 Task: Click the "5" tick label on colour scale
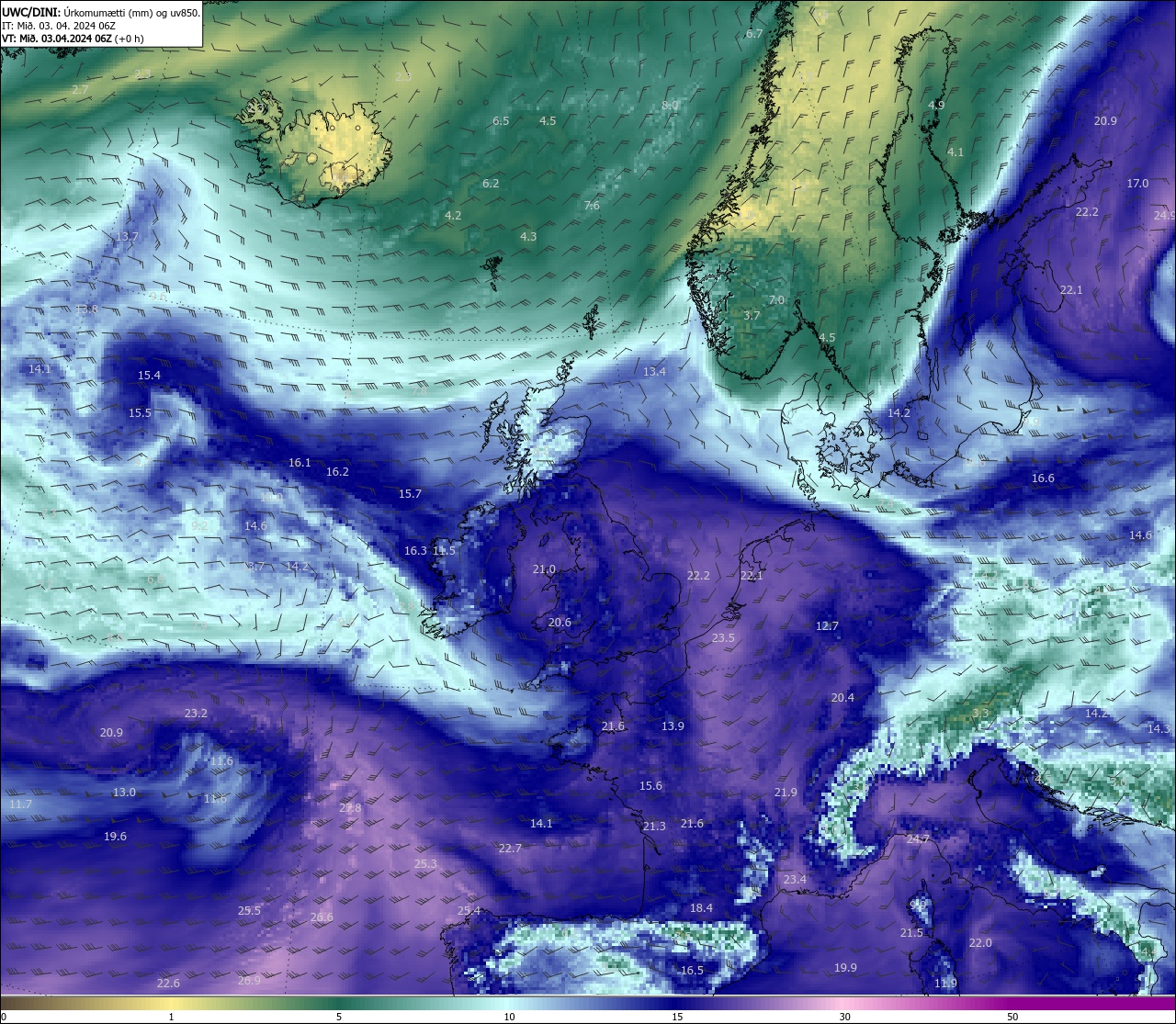click(x=339, y=1017)
